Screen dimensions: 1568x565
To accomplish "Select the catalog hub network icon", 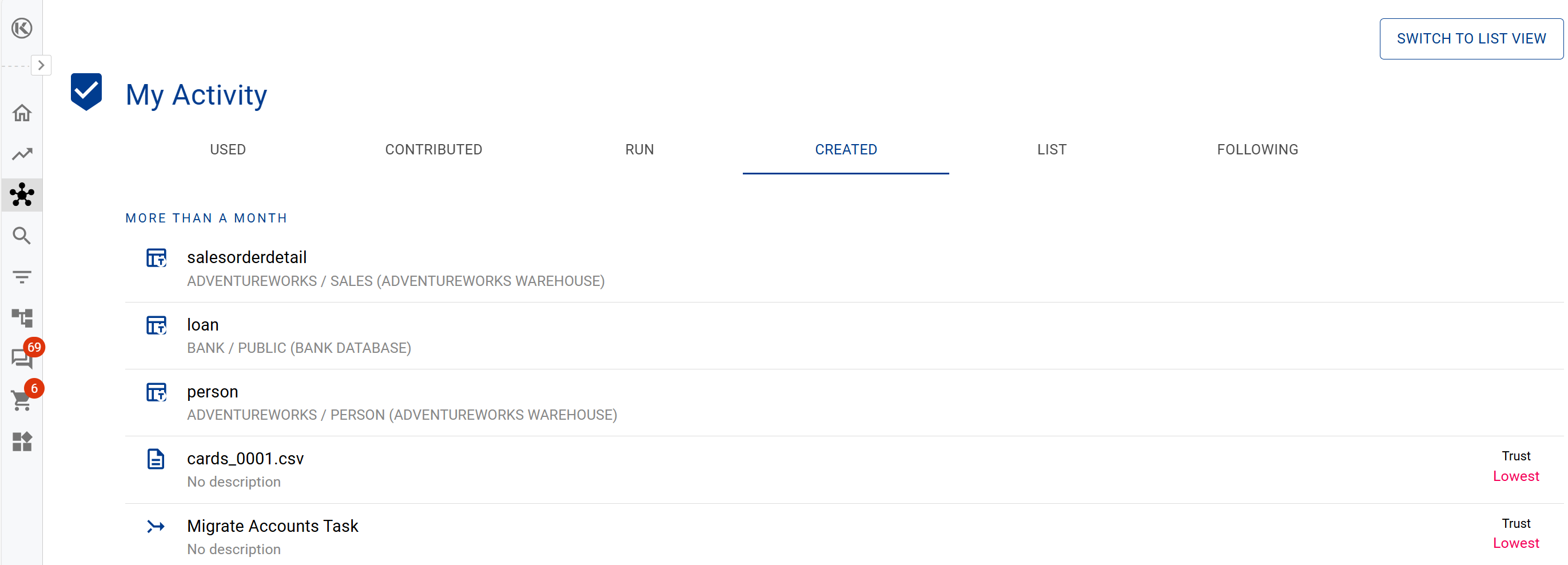I will point(22,195).
